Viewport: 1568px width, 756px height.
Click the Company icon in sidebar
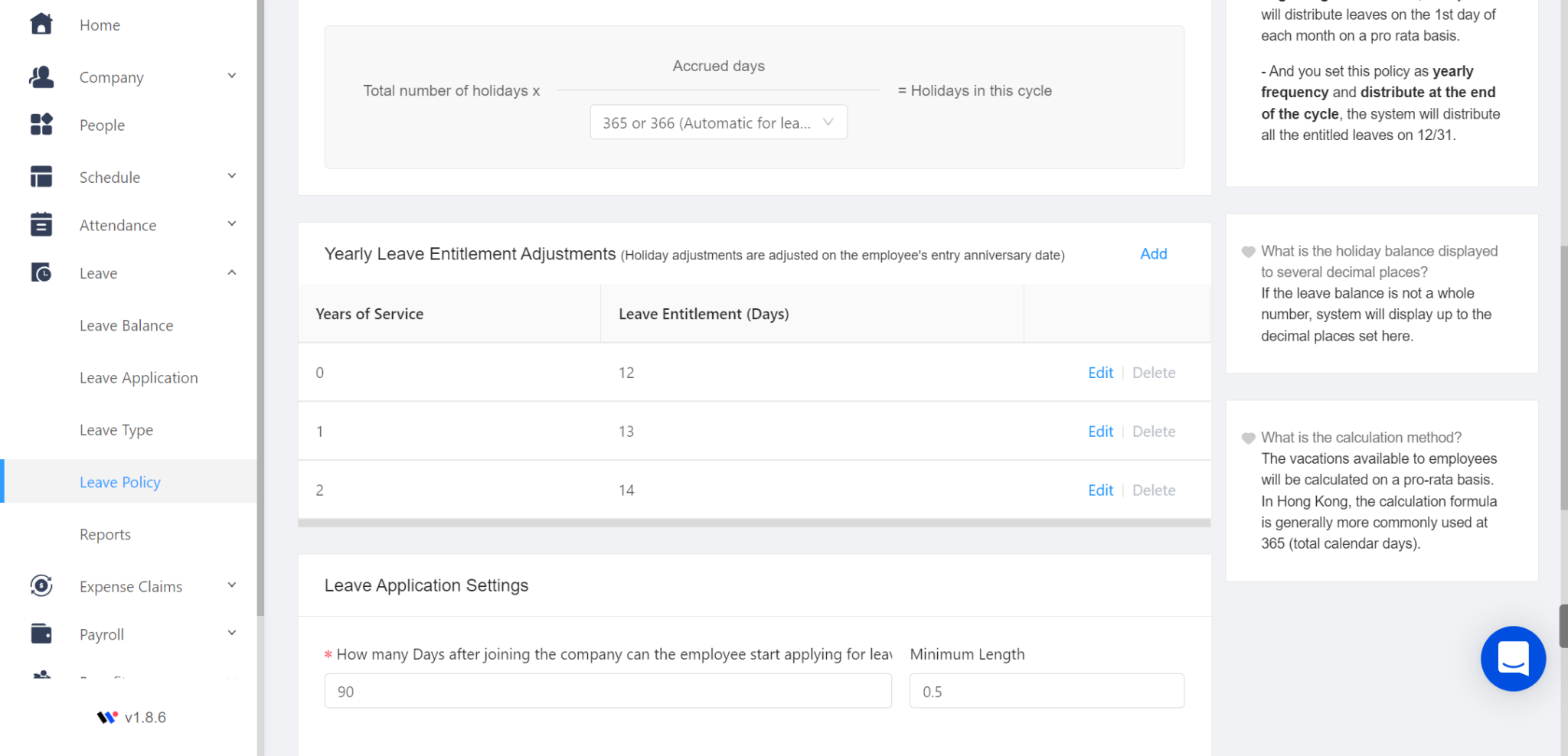tap(41, 77)
